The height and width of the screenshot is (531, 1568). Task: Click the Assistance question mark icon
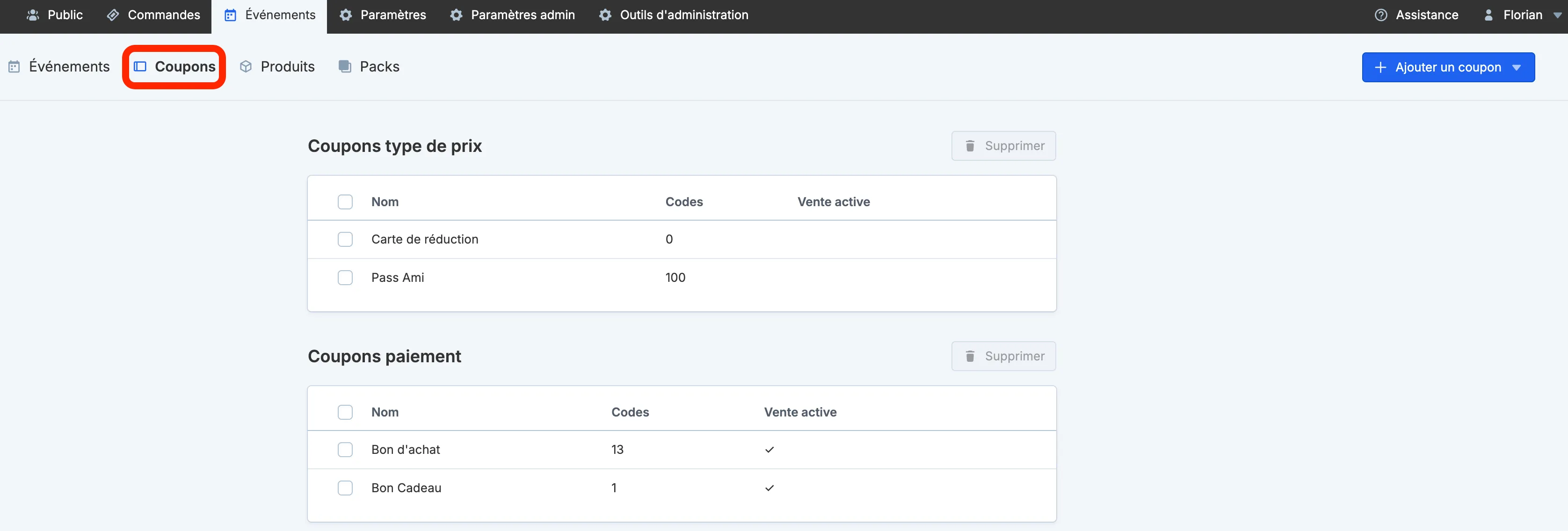[1381, 15]
